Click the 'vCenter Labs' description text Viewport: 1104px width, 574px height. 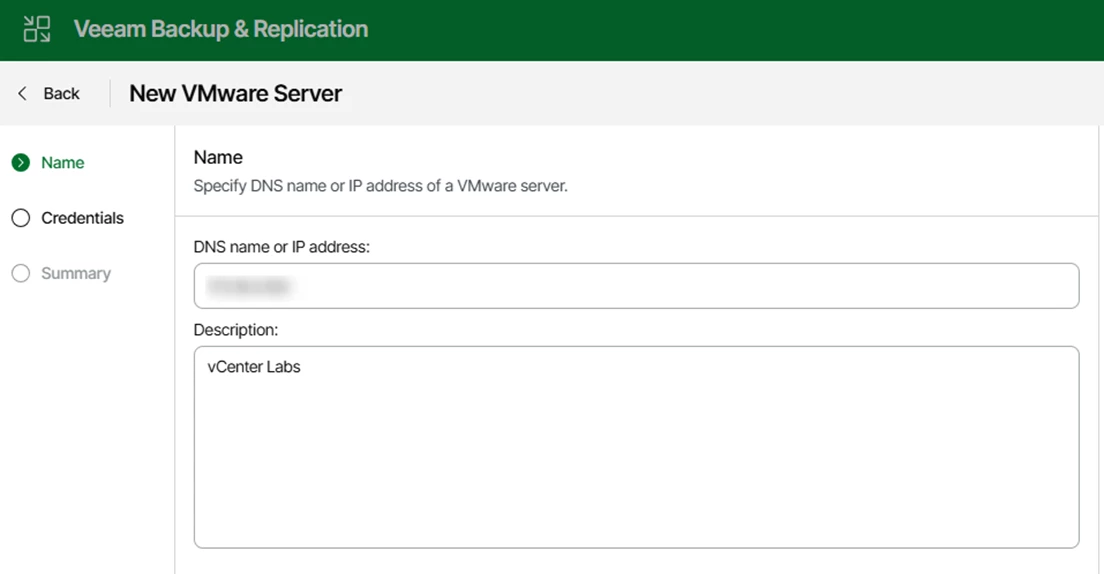254,367
